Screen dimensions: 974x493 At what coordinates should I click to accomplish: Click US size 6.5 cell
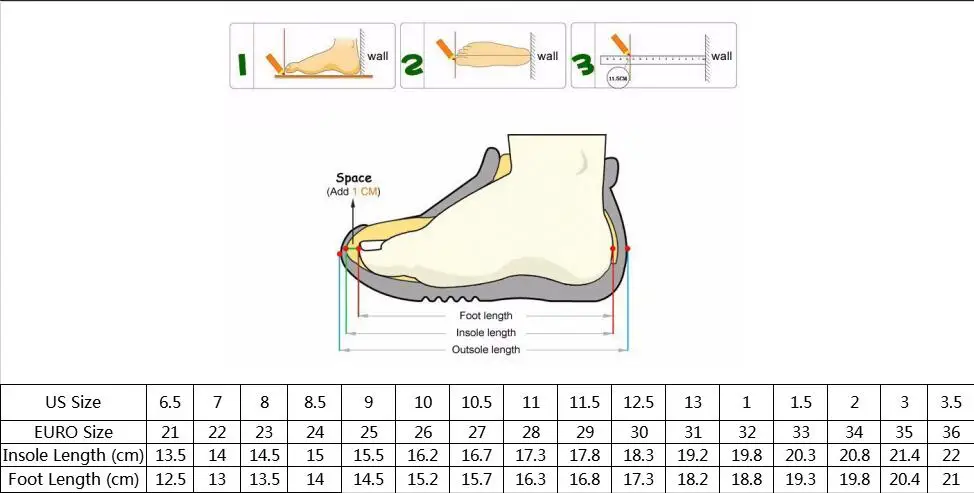[x=170, y=402]
